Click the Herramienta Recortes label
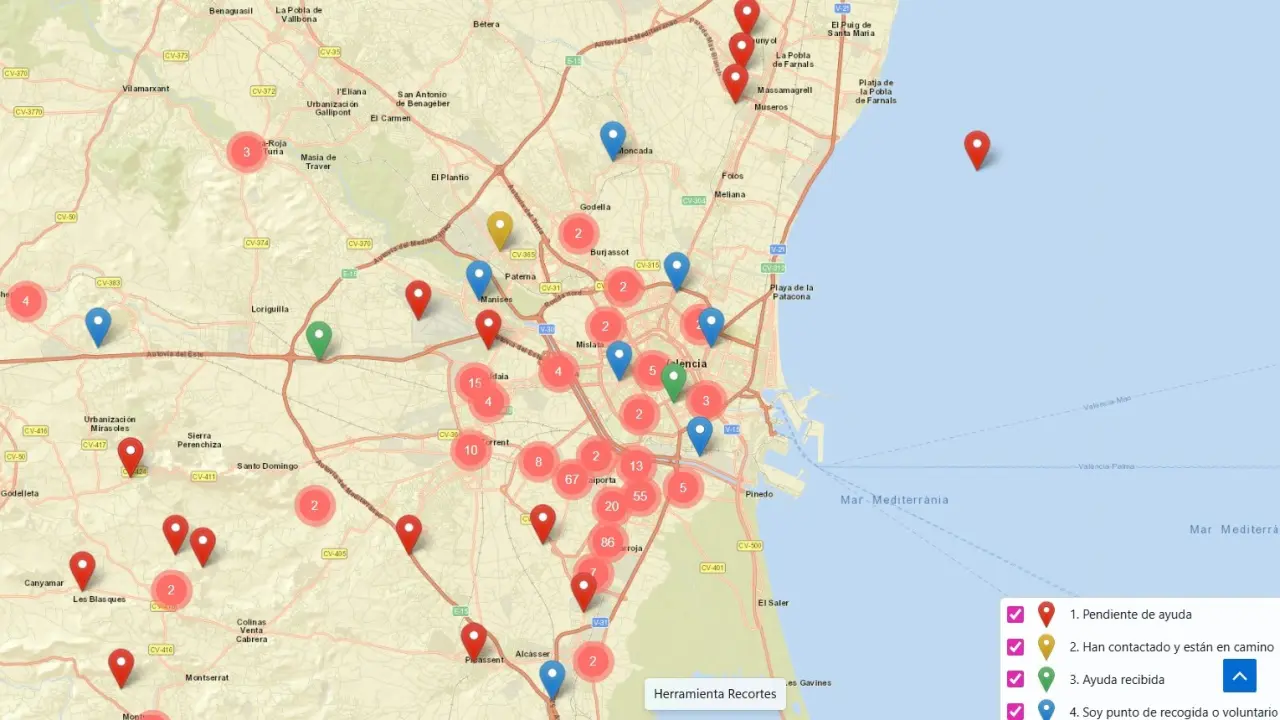This screenshot has height=720, width=1280. point(715,694)
